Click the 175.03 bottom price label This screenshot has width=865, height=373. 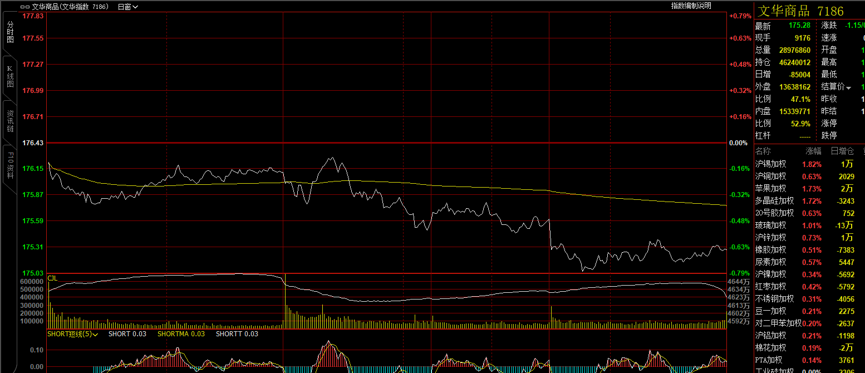click(33, 273)
